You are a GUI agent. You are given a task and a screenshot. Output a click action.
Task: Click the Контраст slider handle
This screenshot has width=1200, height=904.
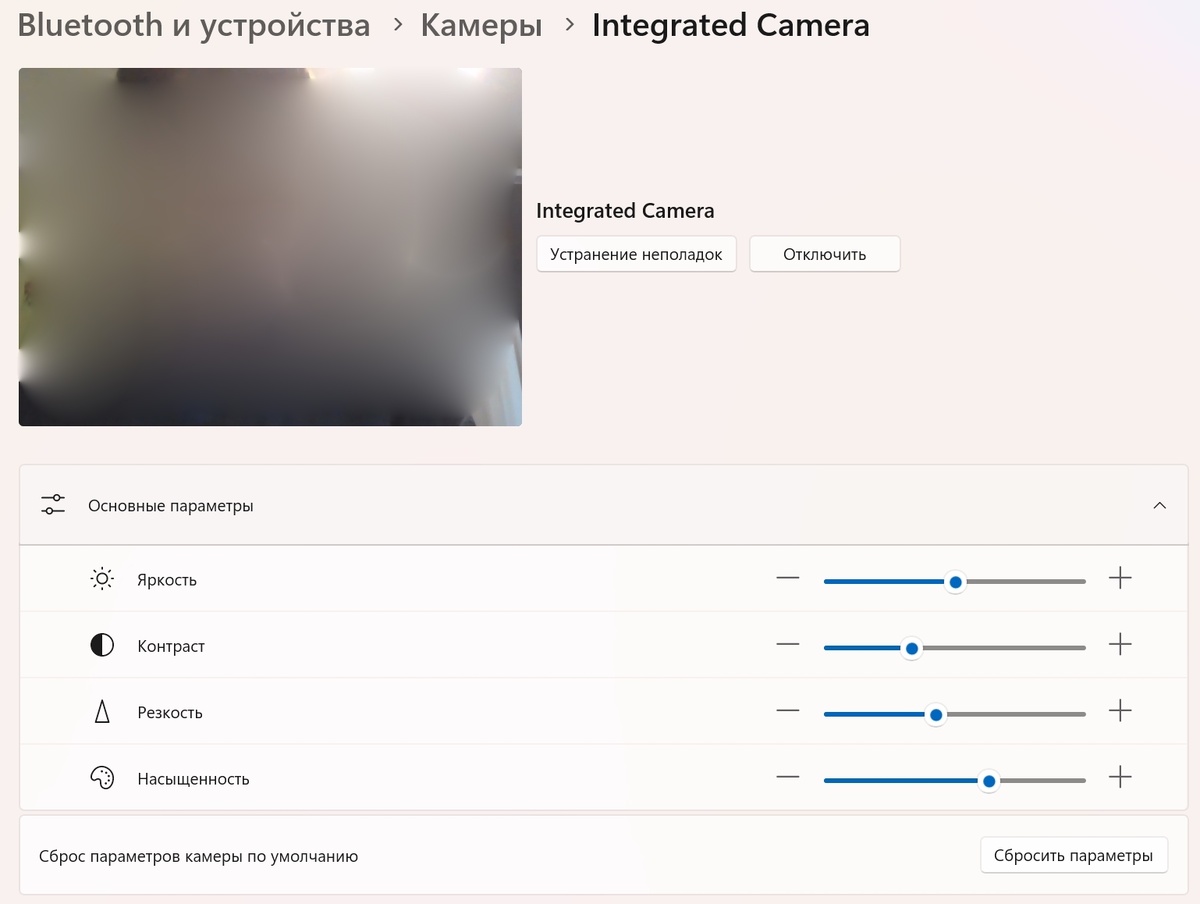[x=911, y=648]
